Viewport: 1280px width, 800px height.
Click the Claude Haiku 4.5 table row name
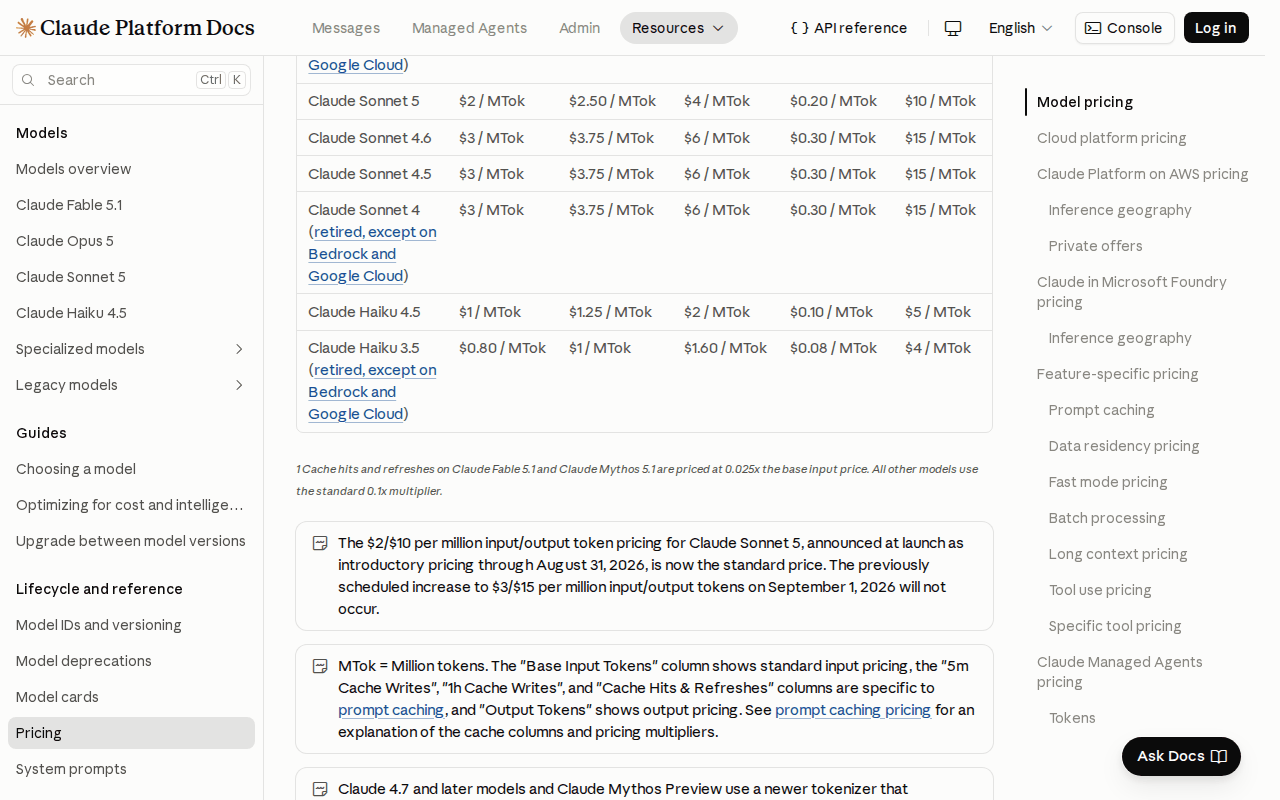[x=364, y=312]
